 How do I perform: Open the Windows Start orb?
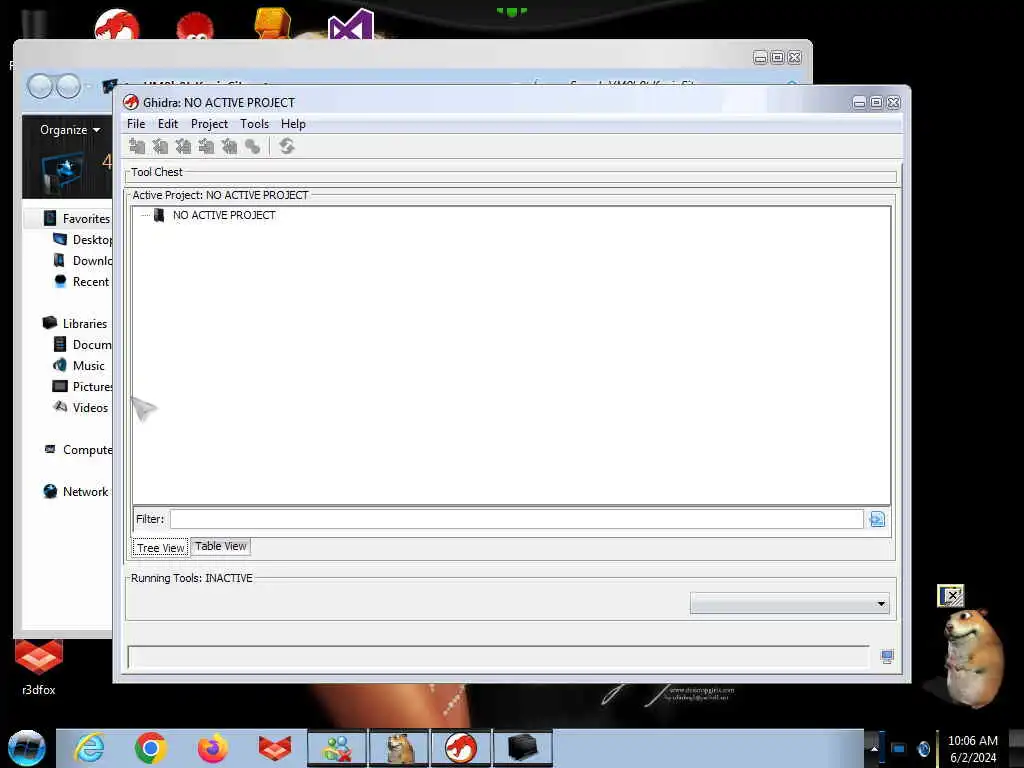point(27,748)
